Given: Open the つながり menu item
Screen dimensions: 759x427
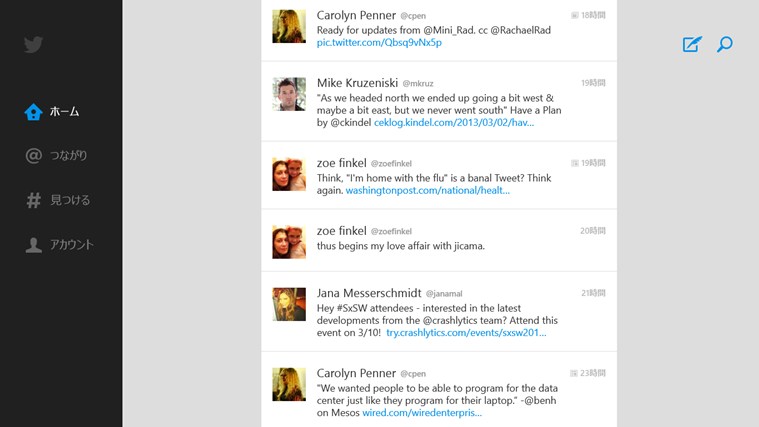Looking at the screenshot, I should tap(68, 156).
